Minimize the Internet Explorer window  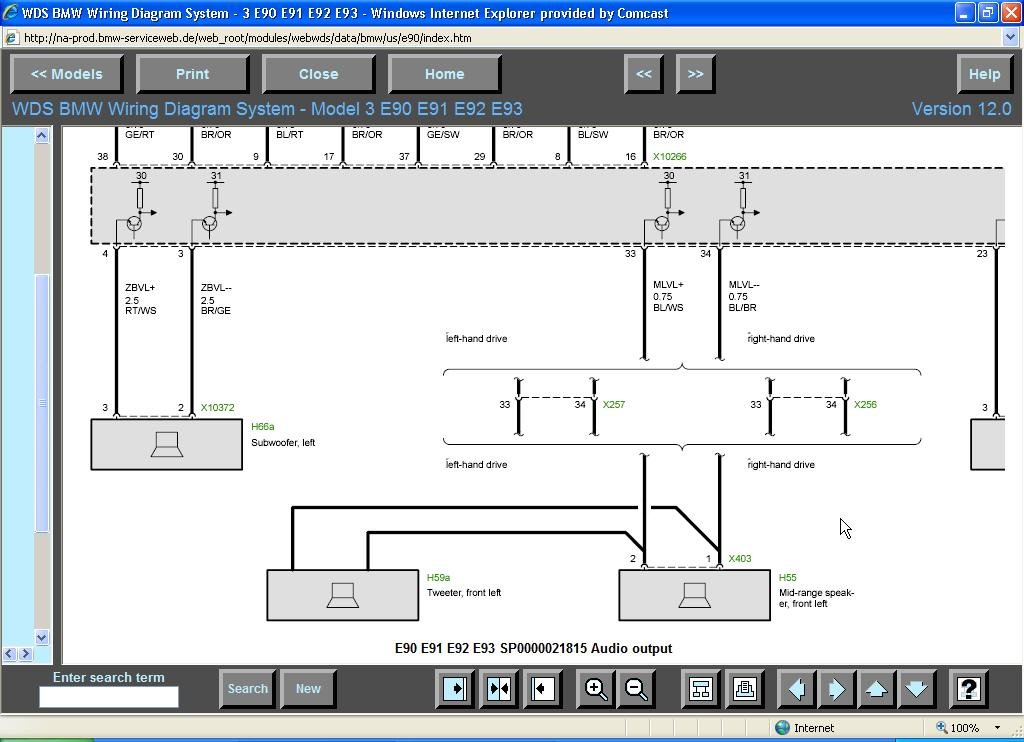[x=965, y=12]
